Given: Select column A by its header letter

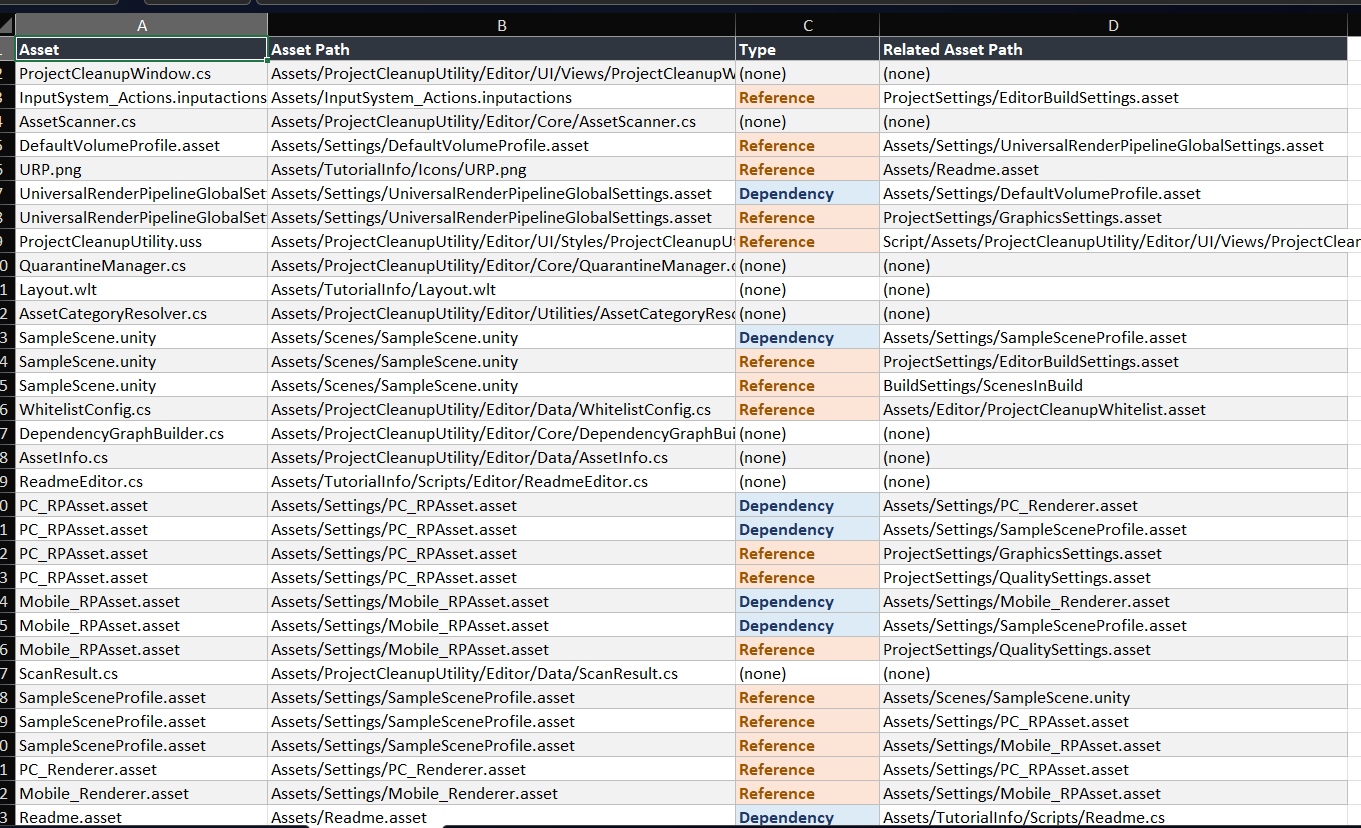Looking at the screenshot, I should 142,25.
